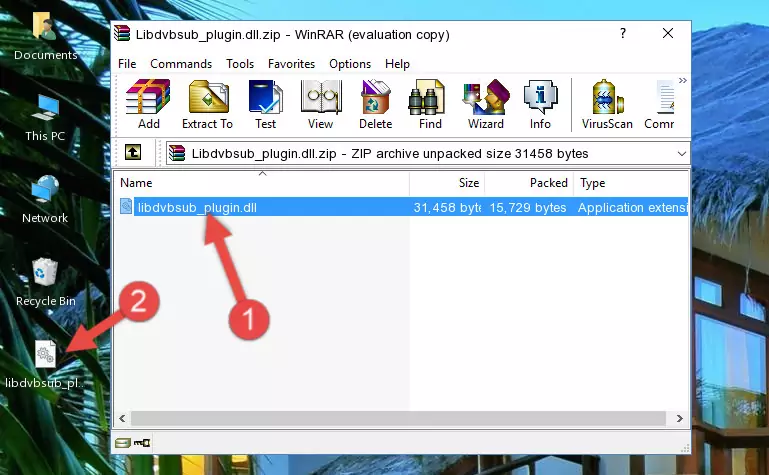Open the View file tool

coord(321,104)
